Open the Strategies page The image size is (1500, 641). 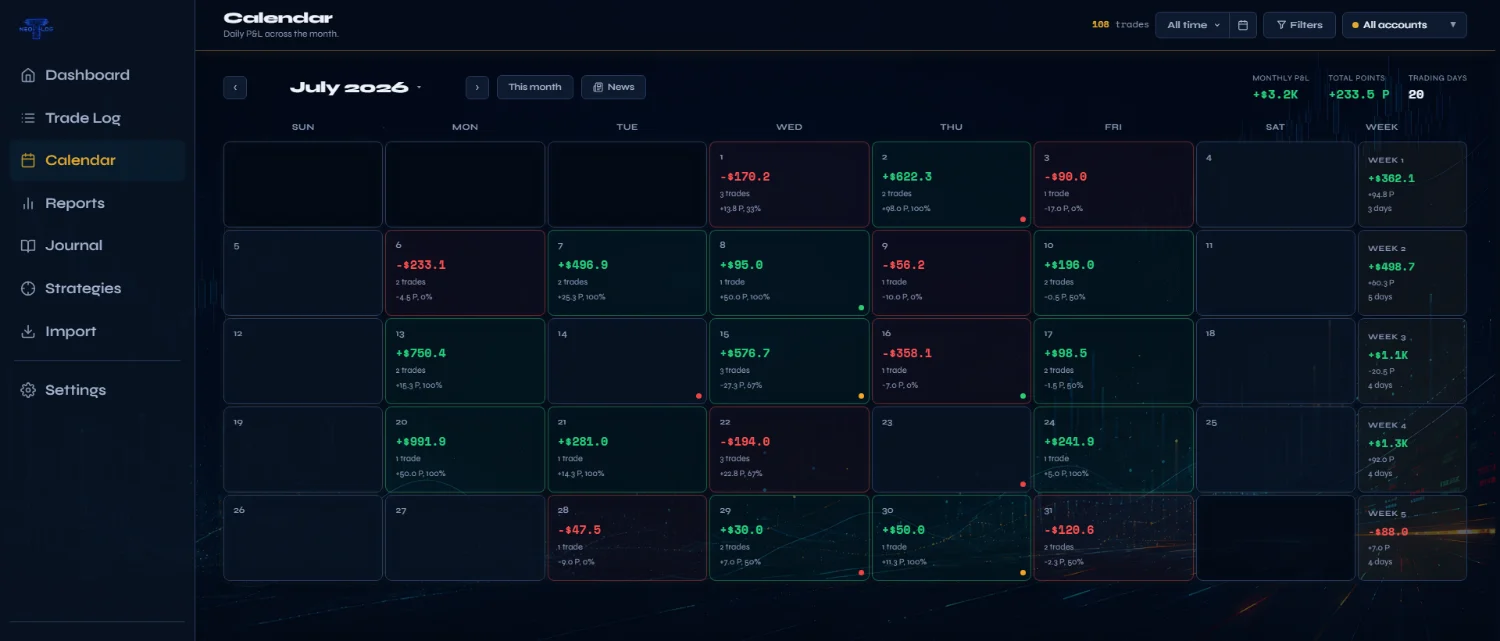pyautogui.click(x=97, y=288)
